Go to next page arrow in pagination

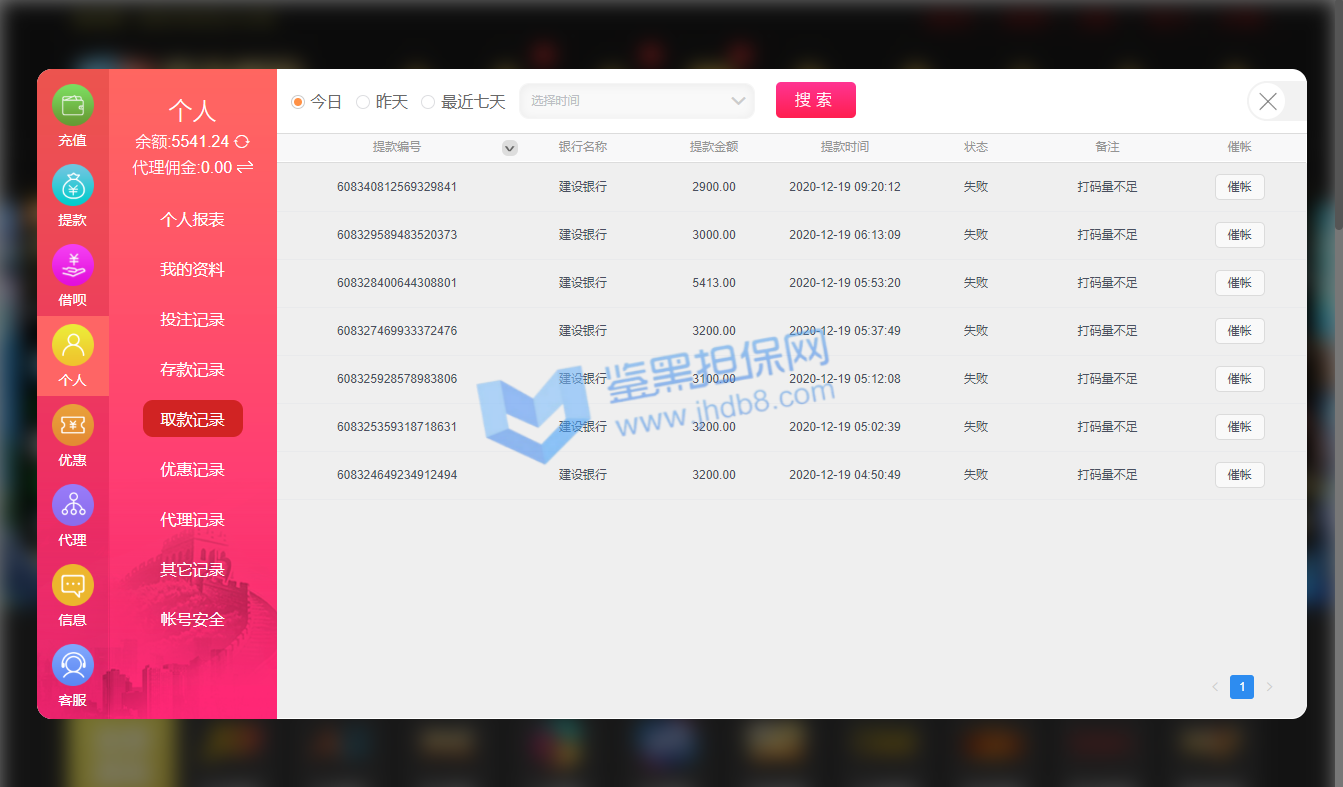1270,687
